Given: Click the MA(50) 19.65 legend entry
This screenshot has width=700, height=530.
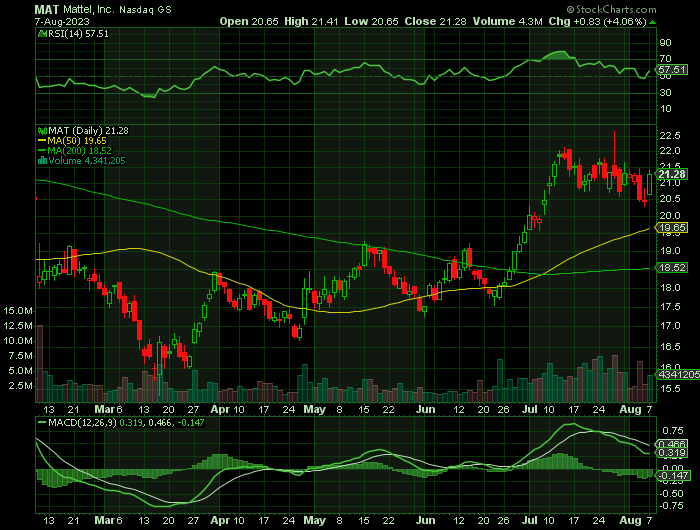Looking at the screenshot, I should pos(72,141).
